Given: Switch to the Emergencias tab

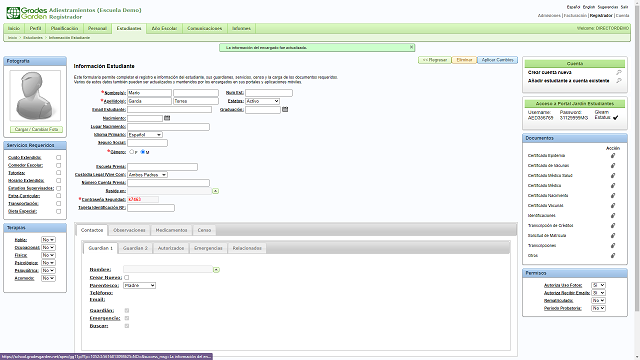Looking at the screenshot, I should (208, 248).
